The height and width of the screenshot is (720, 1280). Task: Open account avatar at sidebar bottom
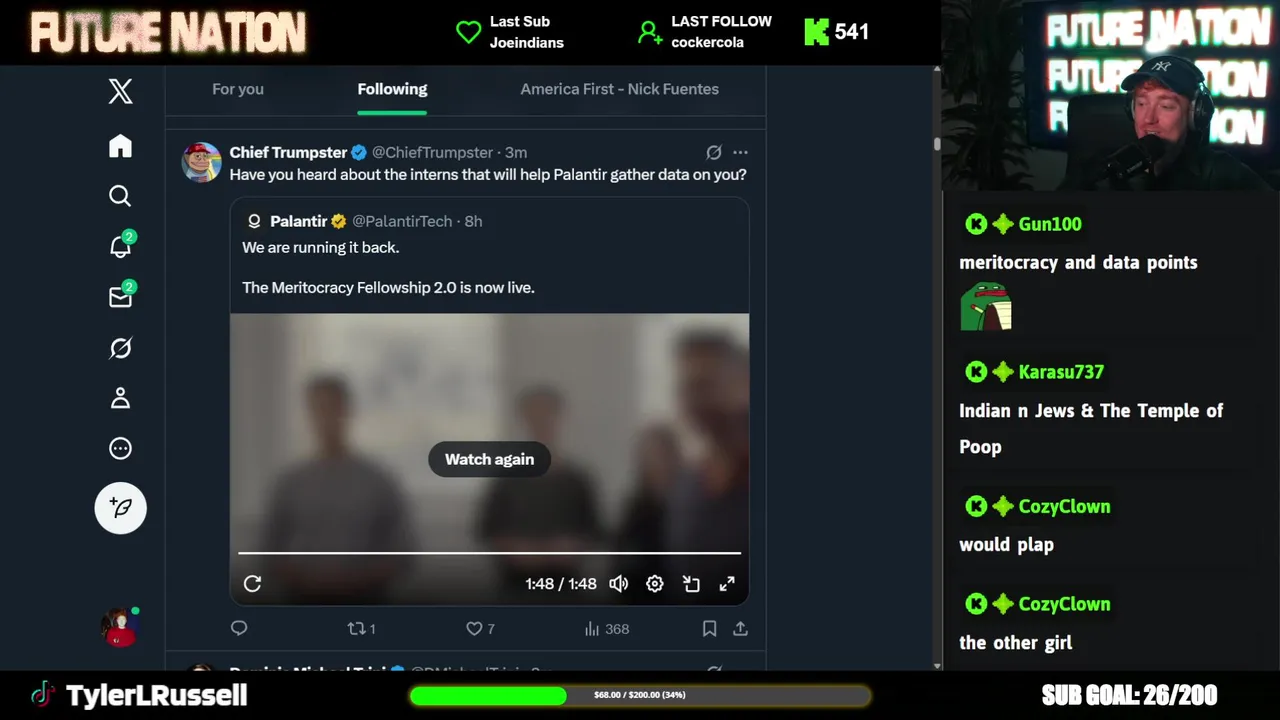point(120,626)
